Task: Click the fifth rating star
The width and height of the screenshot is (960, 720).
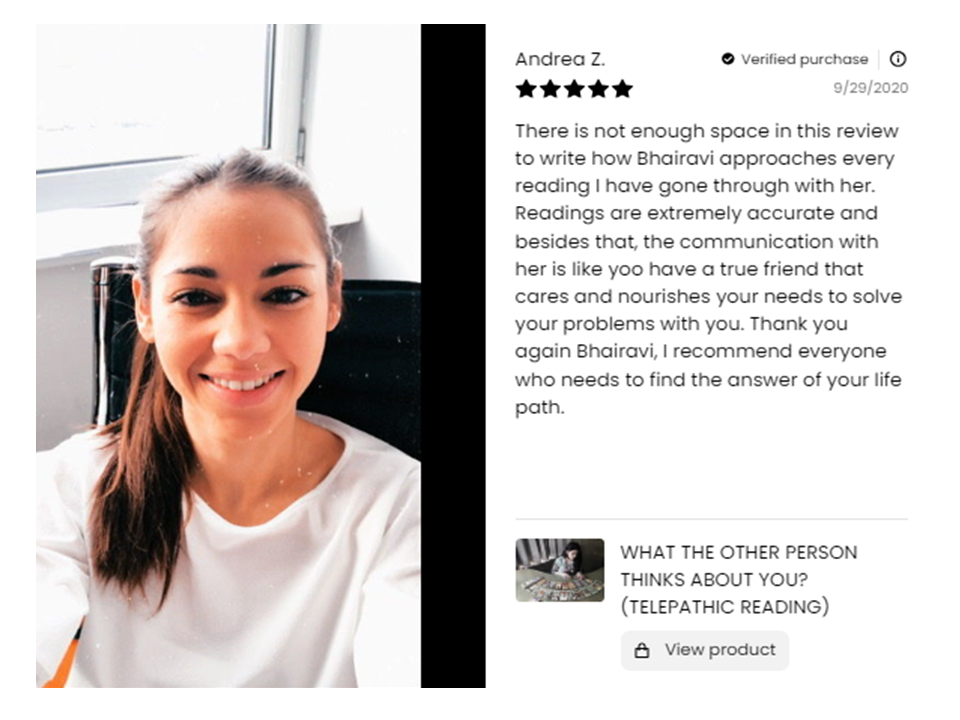Action: (x=622, y=89)
